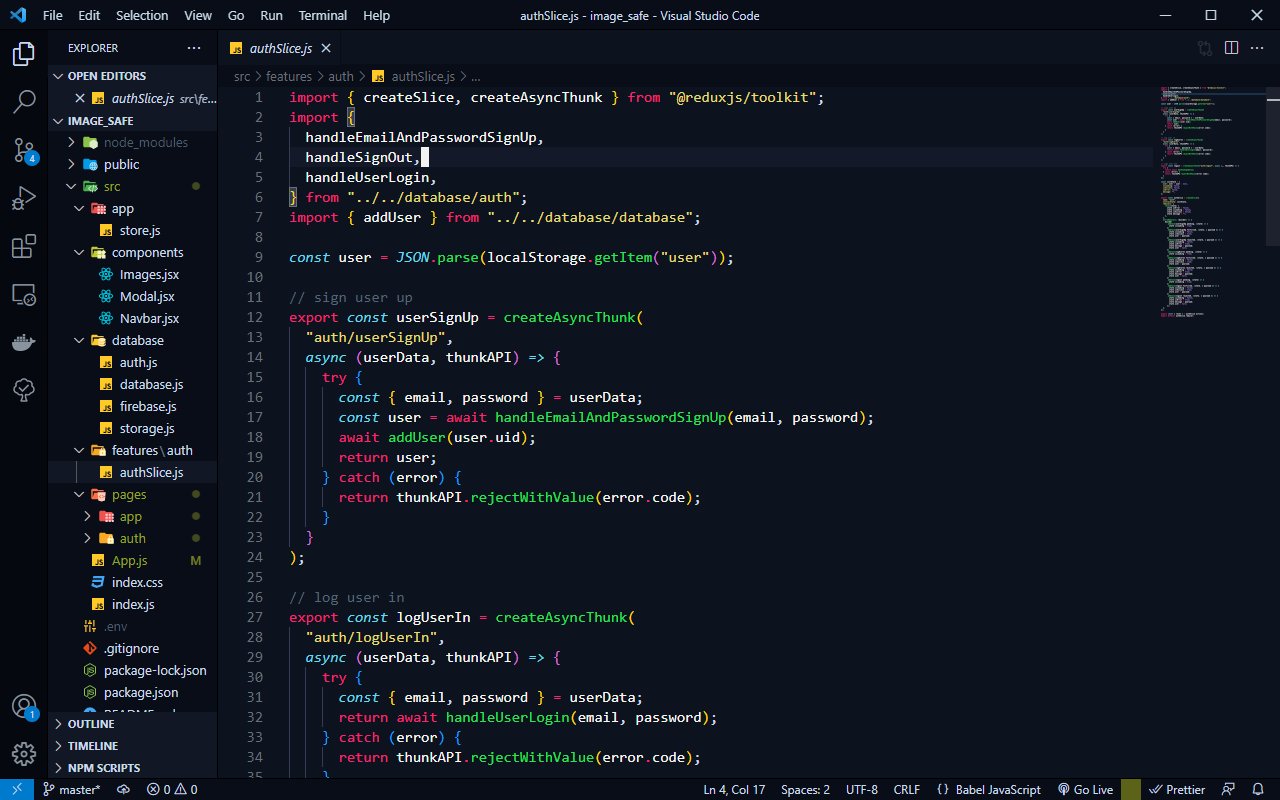1280x800 pixels.
Task: Split the editor using the split icon
Action: (x=1230, y=47)
